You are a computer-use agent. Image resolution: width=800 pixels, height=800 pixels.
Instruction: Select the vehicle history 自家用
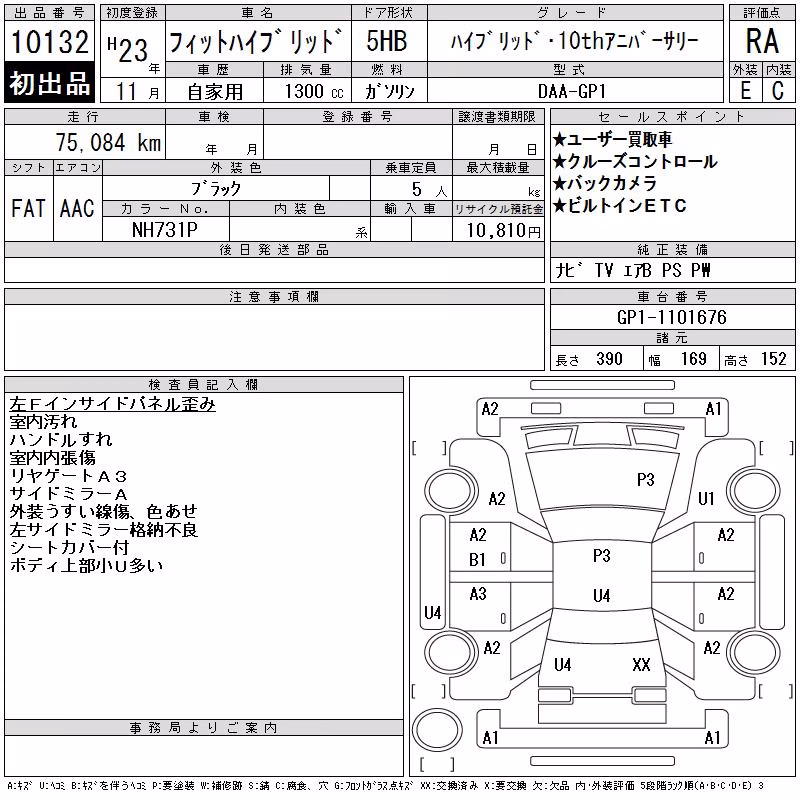click(x=215, y=92)
